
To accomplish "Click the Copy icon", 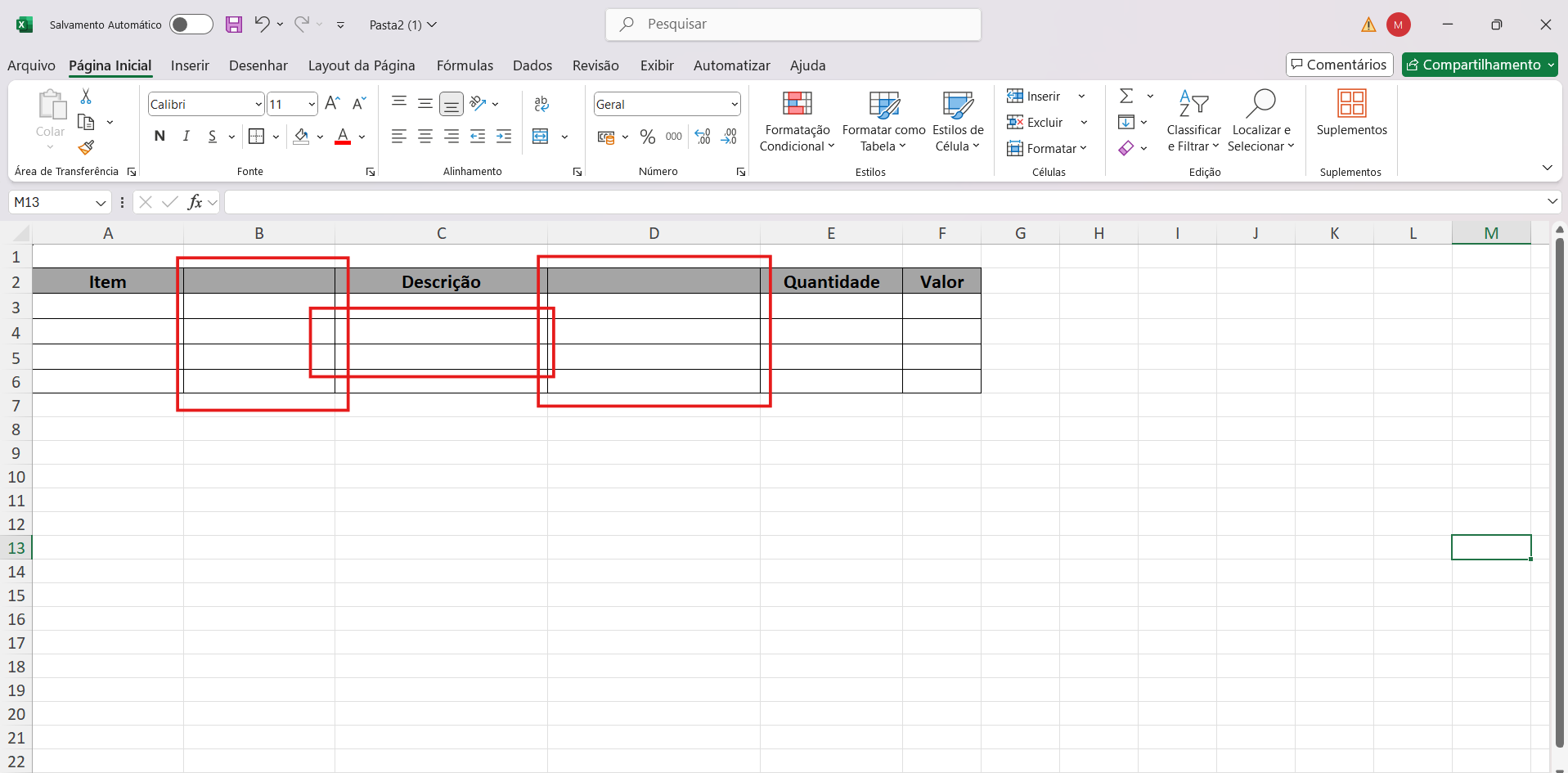I will 86,123.
